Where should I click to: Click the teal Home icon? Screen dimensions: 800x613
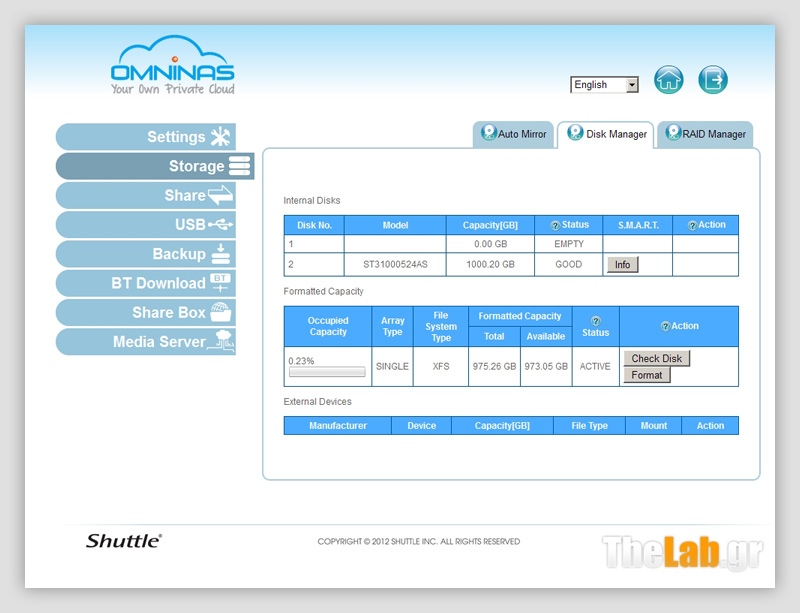pyautogui.click(x=668, y=80)
